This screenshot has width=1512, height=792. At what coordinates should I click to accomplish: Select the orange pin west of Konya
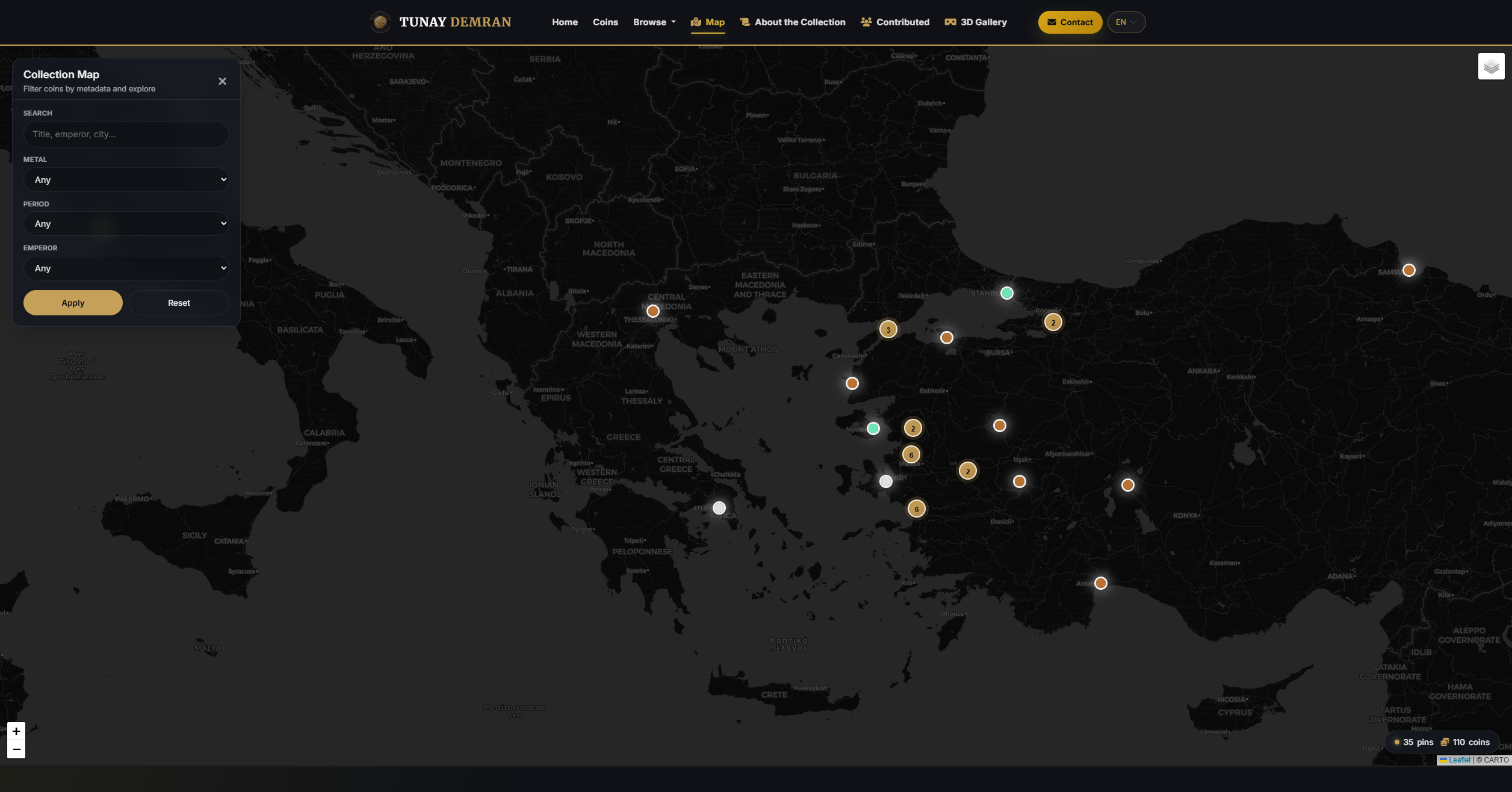[x=1127, y=485]
